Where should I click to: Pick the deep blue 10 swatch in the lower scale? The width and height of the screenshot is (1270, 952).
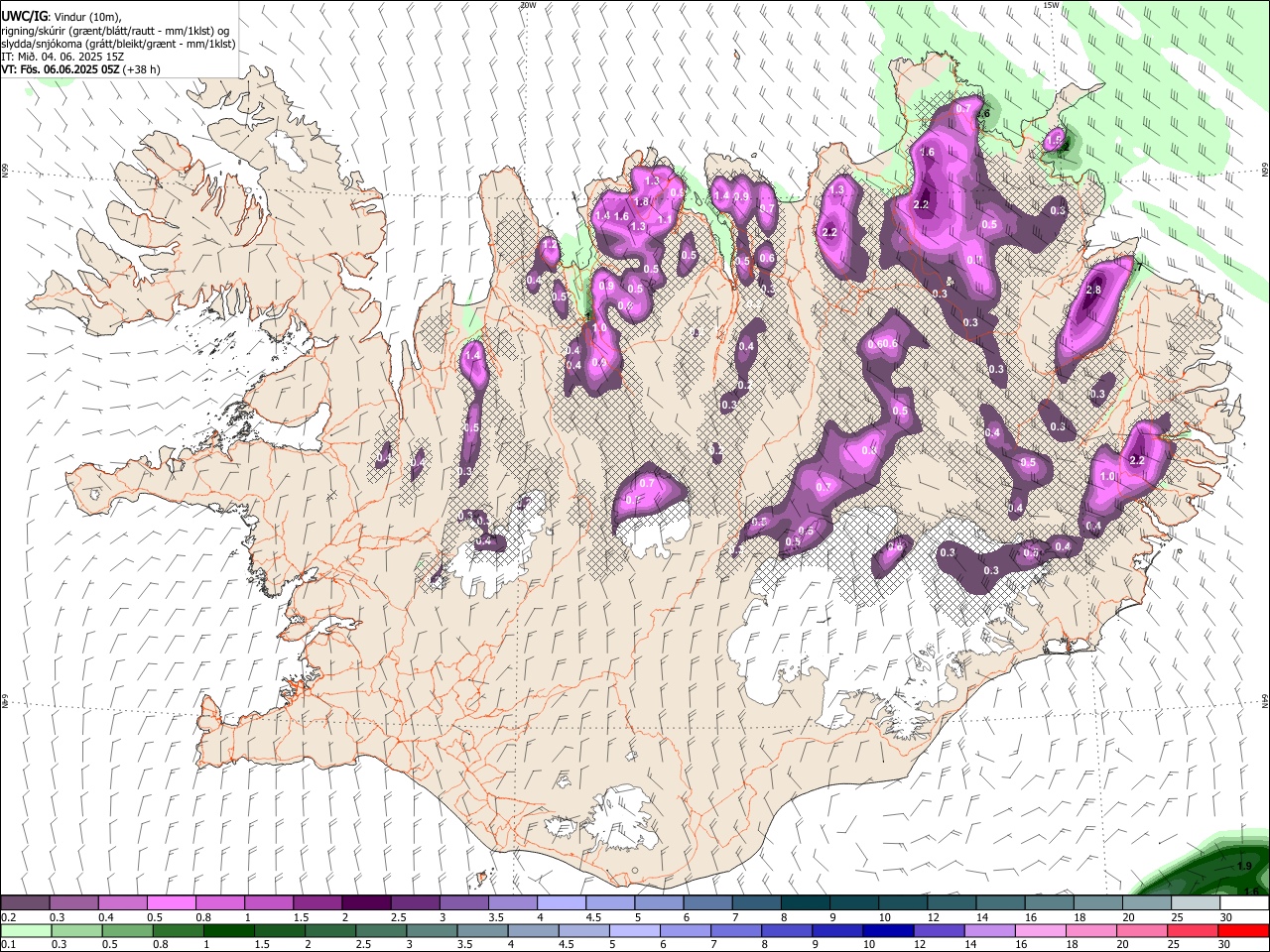tap(887, 931)
